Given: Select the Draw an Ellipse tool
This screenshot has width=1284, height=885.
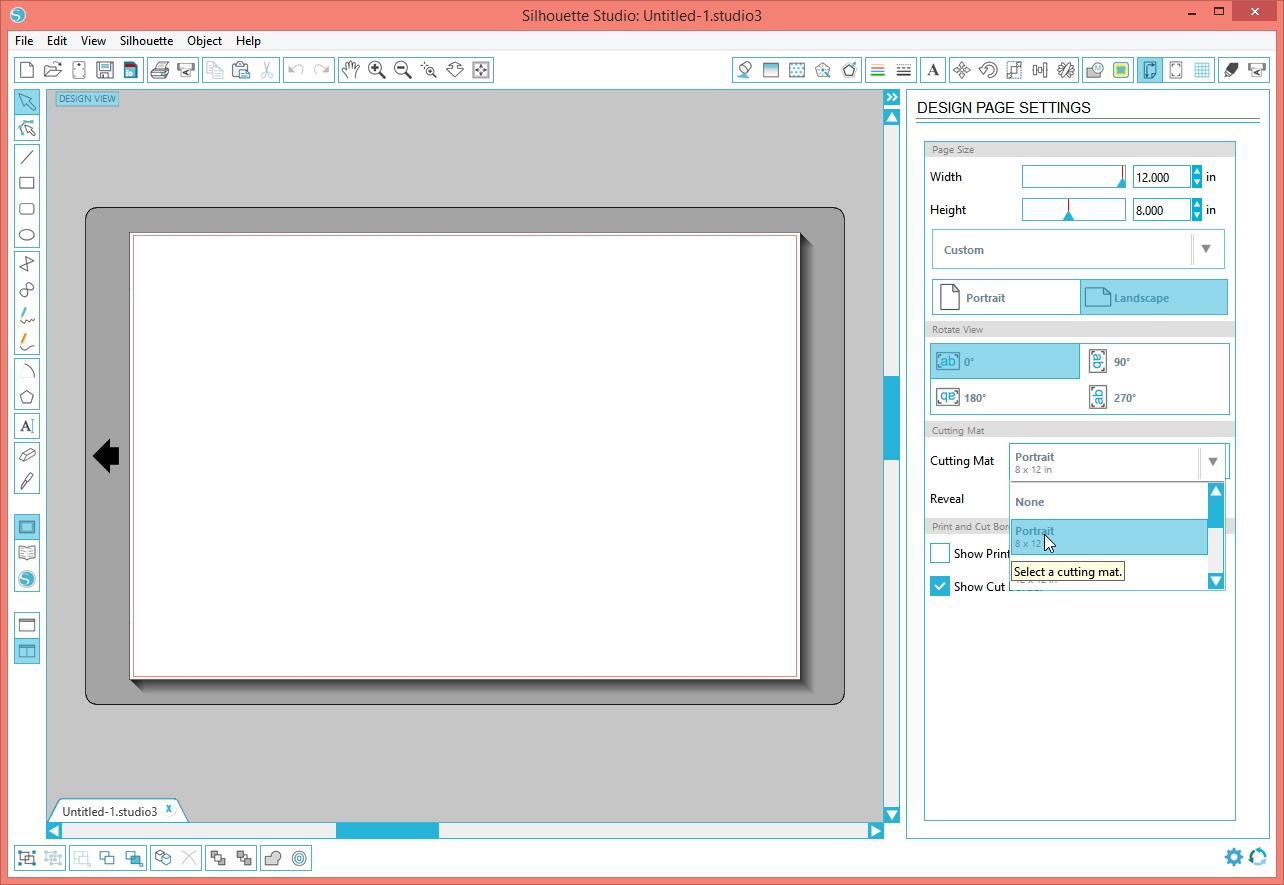Looking at the screenshot, I should point(28,236).
